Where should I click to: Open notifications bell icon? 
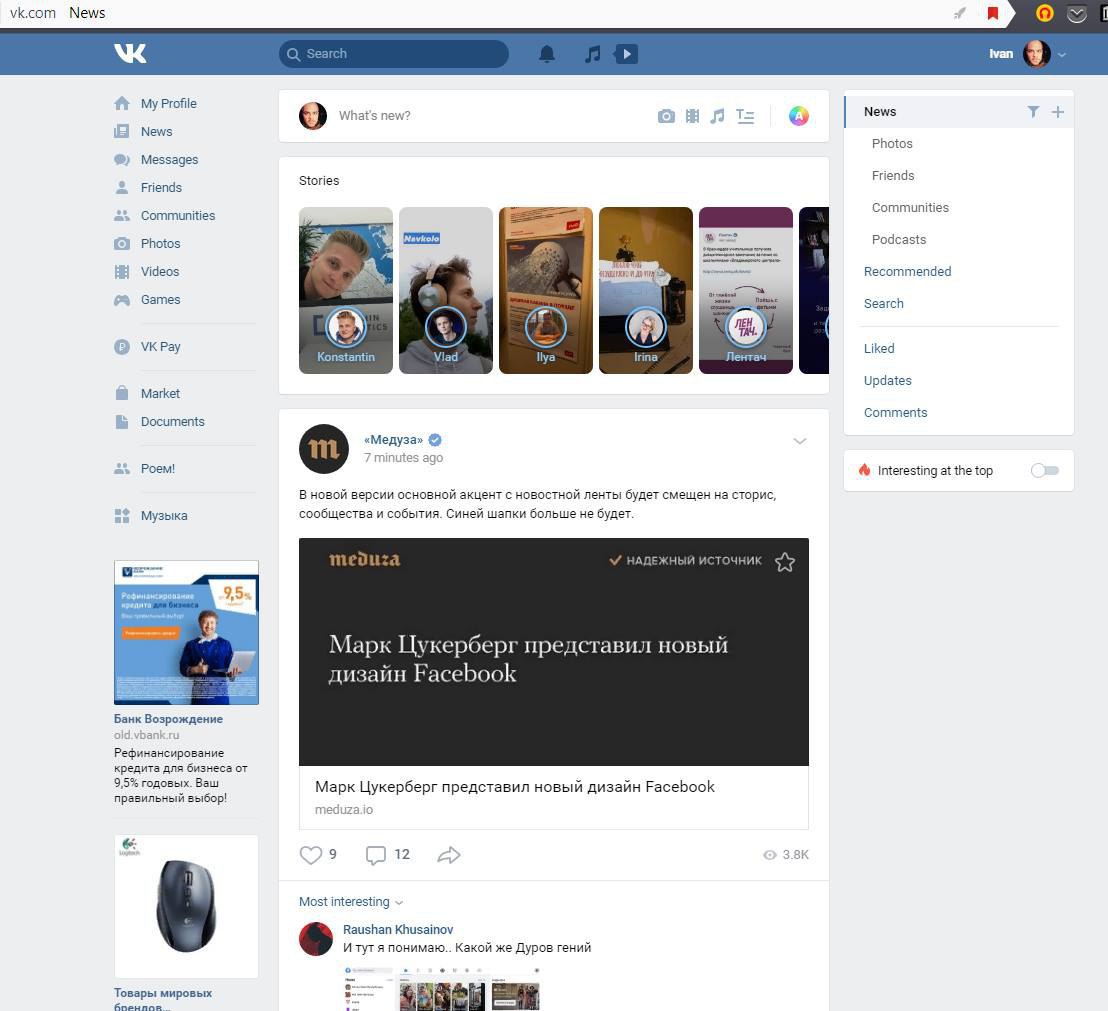[547, 54]
